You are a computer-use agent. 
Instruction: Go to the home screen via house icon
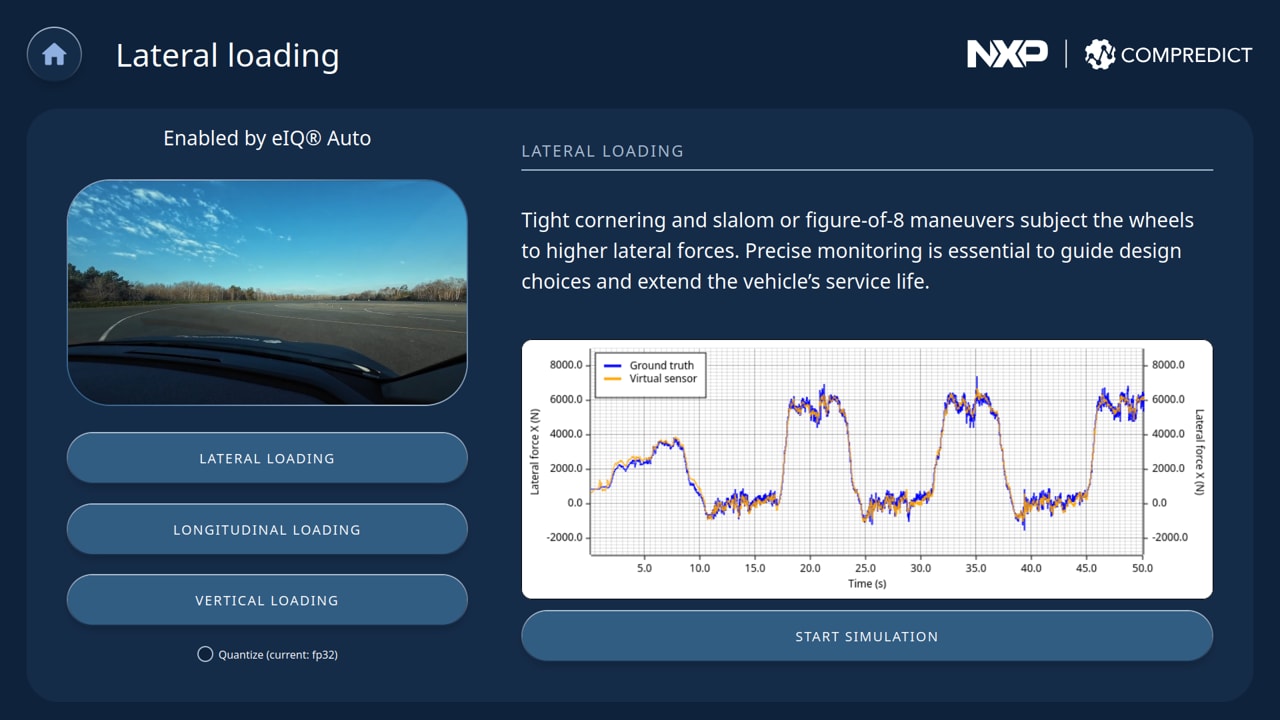point(54,54)
